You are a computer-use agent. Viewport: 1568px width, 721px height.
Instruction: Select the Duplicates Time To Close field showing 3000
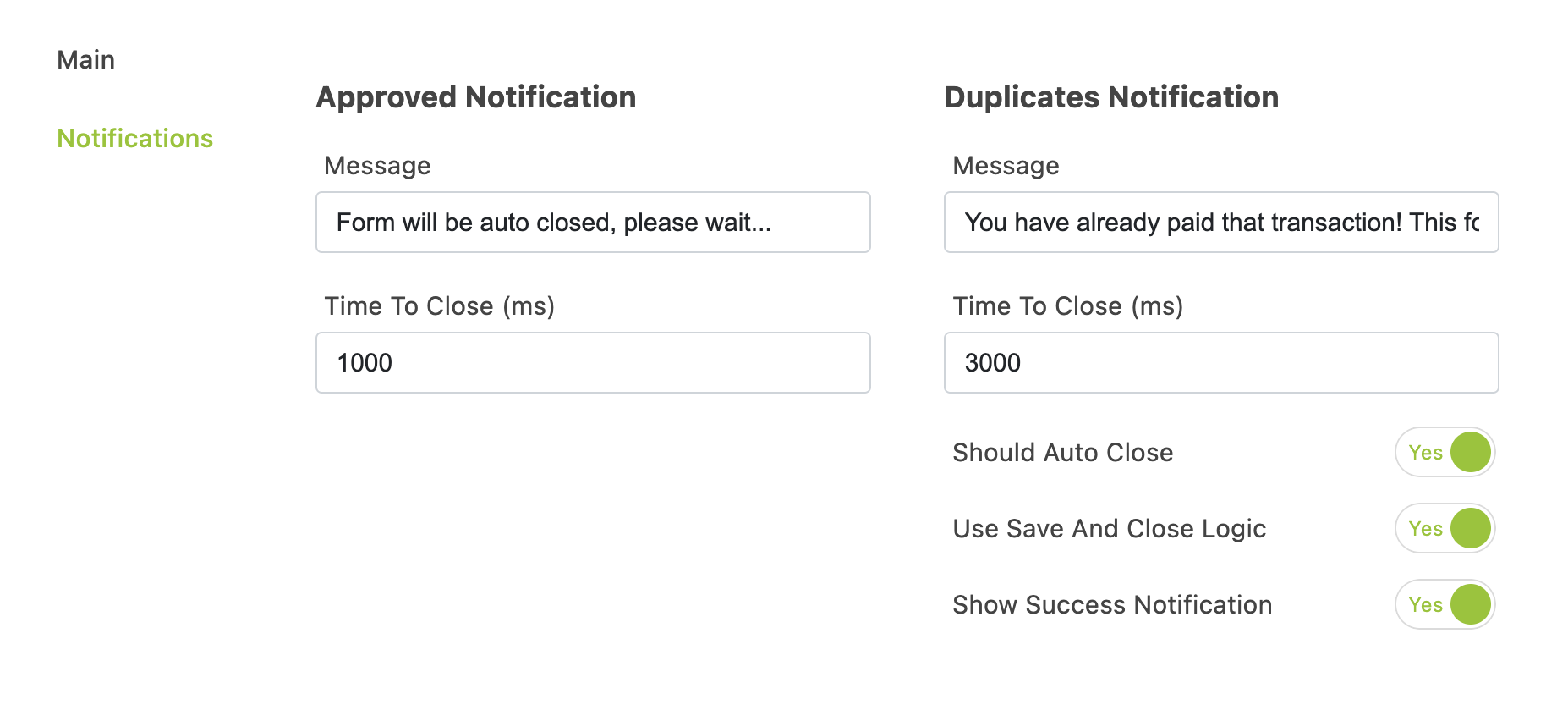(x=1221, y=362)
